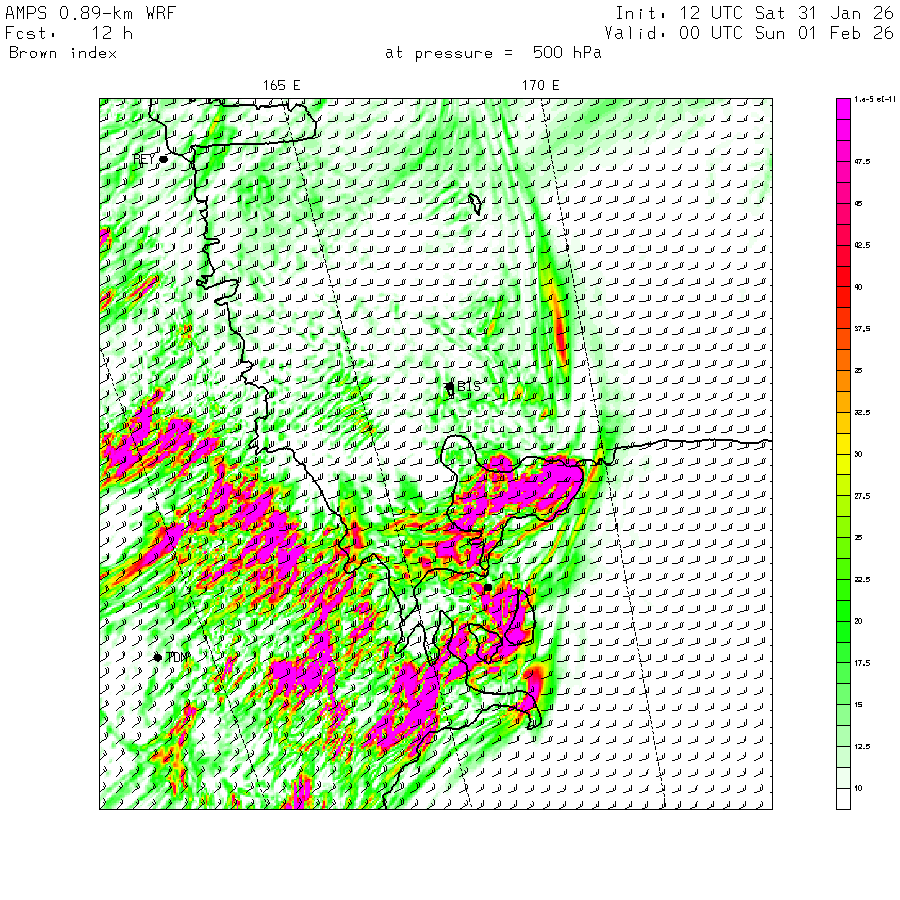Viewport: 900px width, 900px height.
Task: Click the BIS station marker dot
Action: [x=450, y=387]
